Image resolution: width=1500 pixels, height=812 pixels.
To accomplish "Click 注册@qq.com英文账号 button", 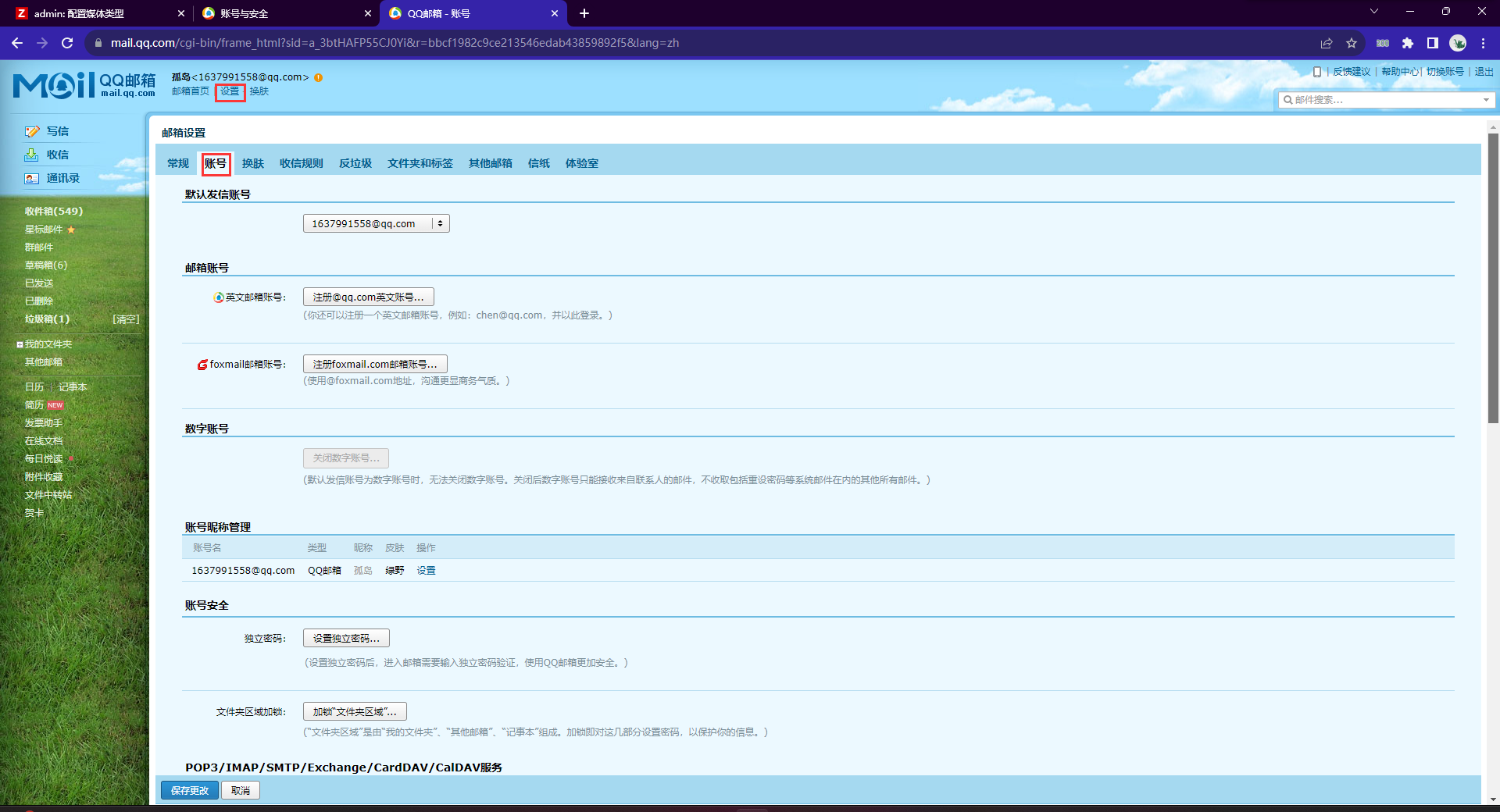I will pos(369,297).
